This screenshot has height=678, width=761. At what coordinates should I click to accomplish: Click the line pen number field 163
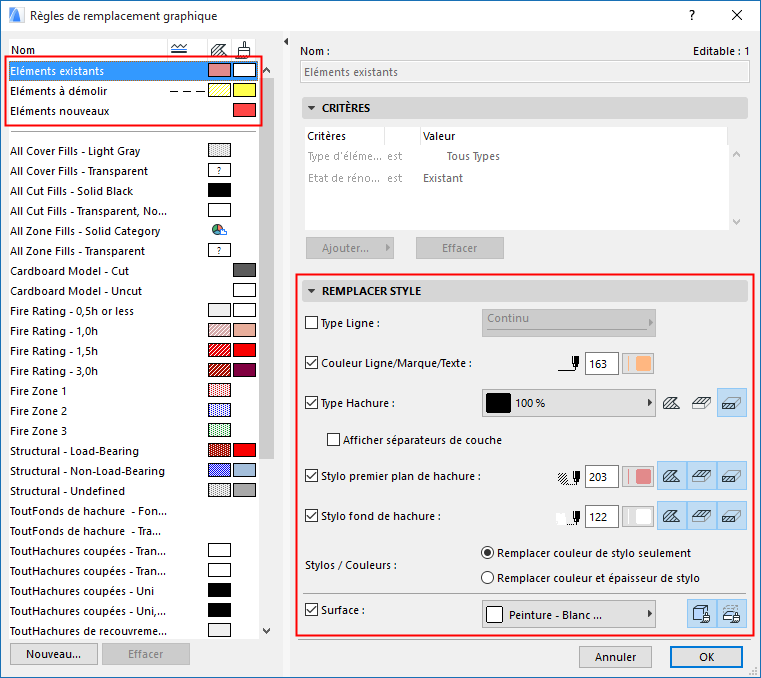[x=602, y=364]
